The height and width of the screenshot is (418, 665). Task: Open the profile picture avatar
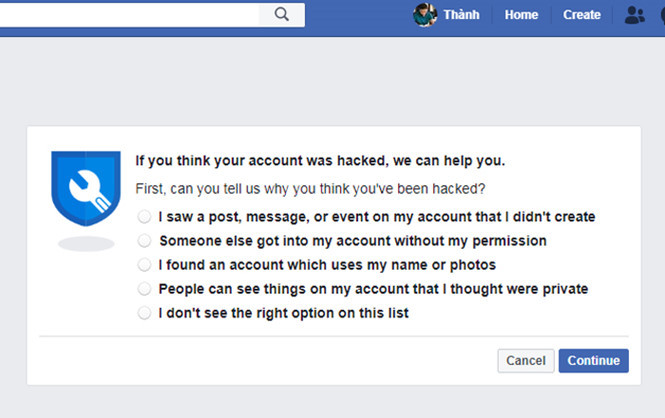click(x=425, y=15)
